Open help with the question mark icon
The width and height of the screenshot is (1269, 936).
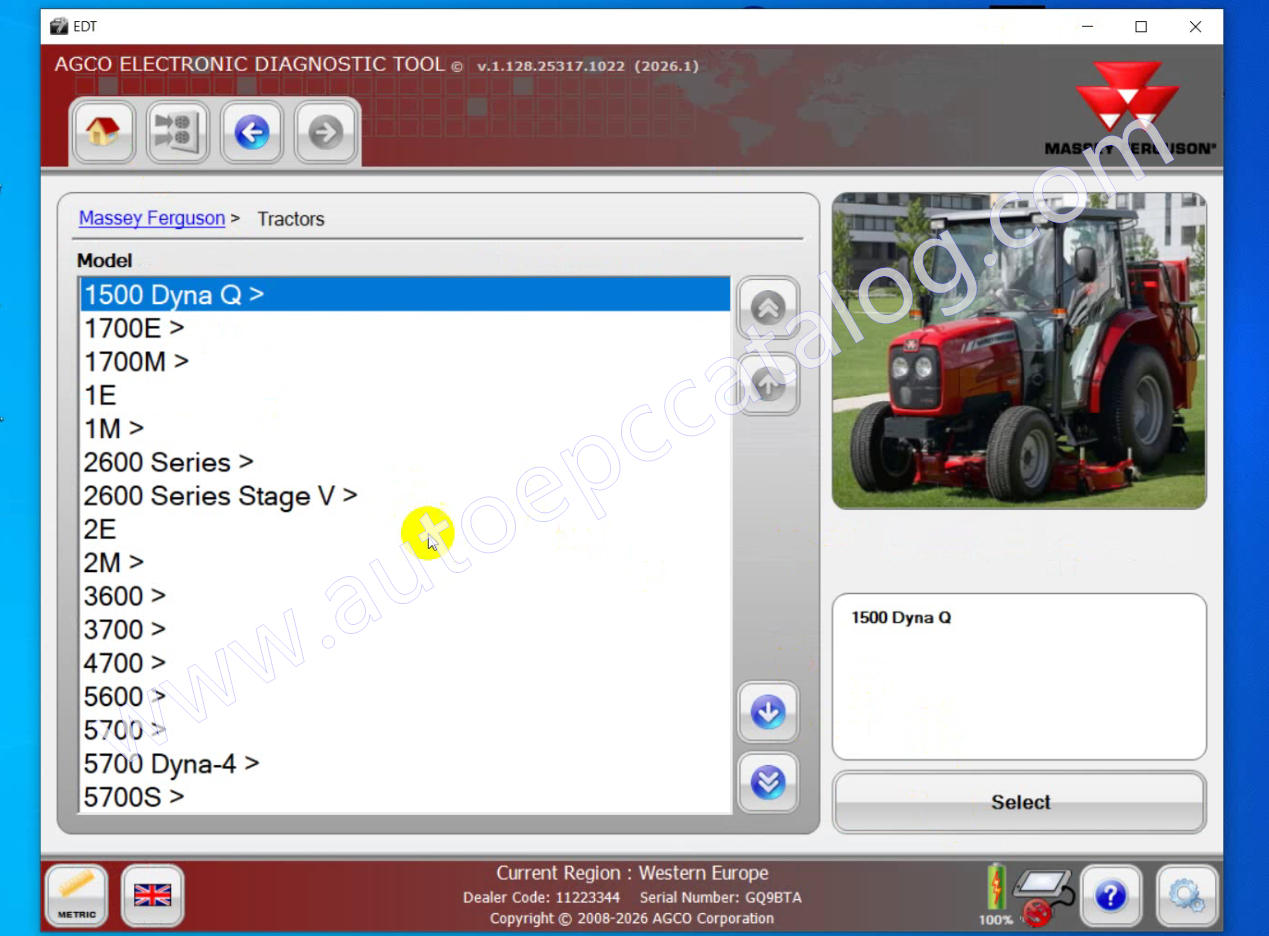(1110, 894)
